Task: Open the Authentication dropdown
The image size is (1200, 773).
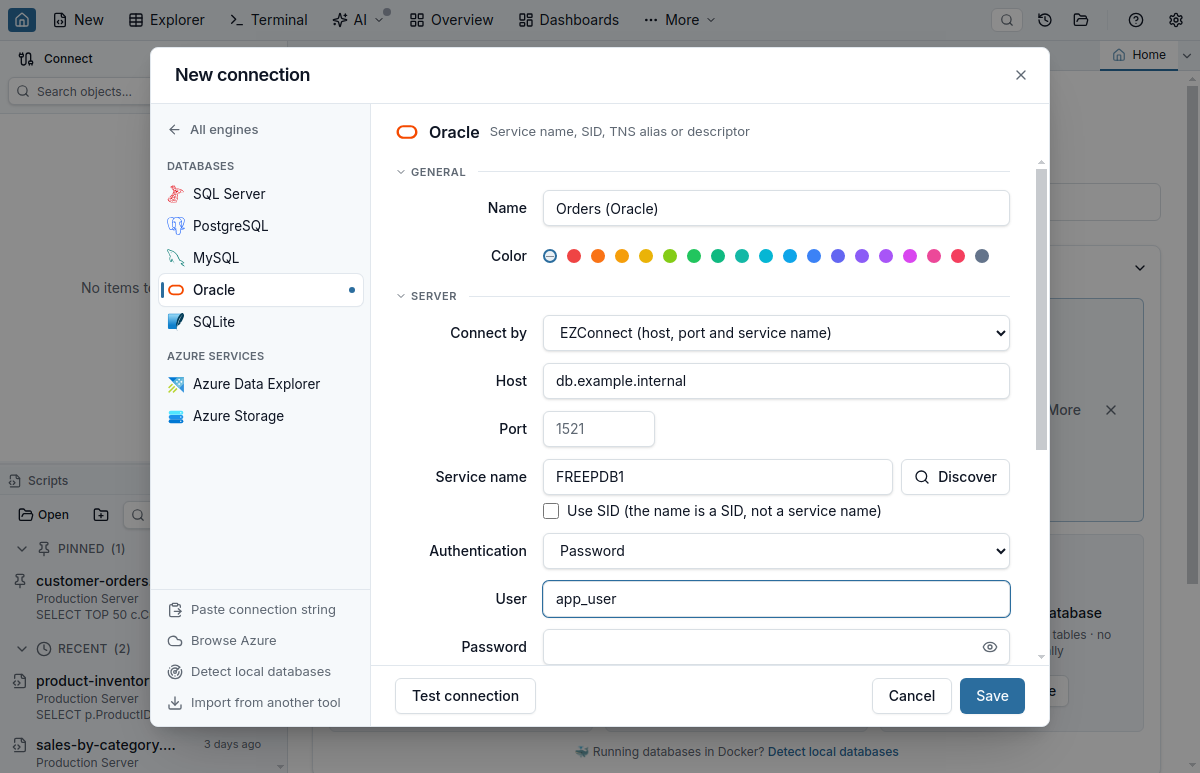Action: click(x=776, y=551)
